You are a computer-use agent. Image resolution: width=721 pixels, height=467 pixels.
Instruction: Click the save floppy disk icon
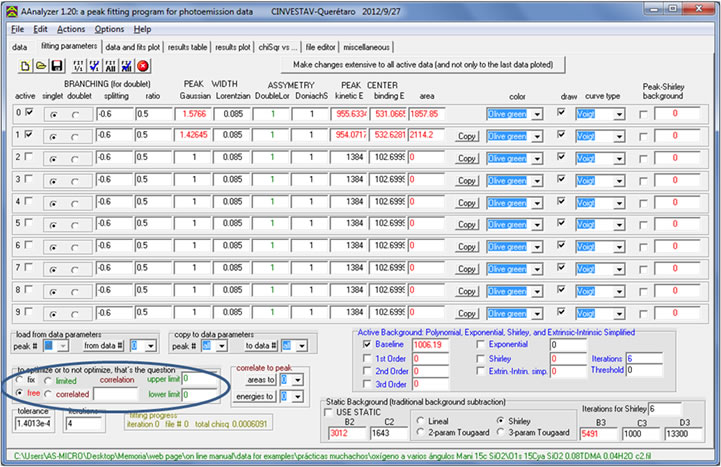58,66
